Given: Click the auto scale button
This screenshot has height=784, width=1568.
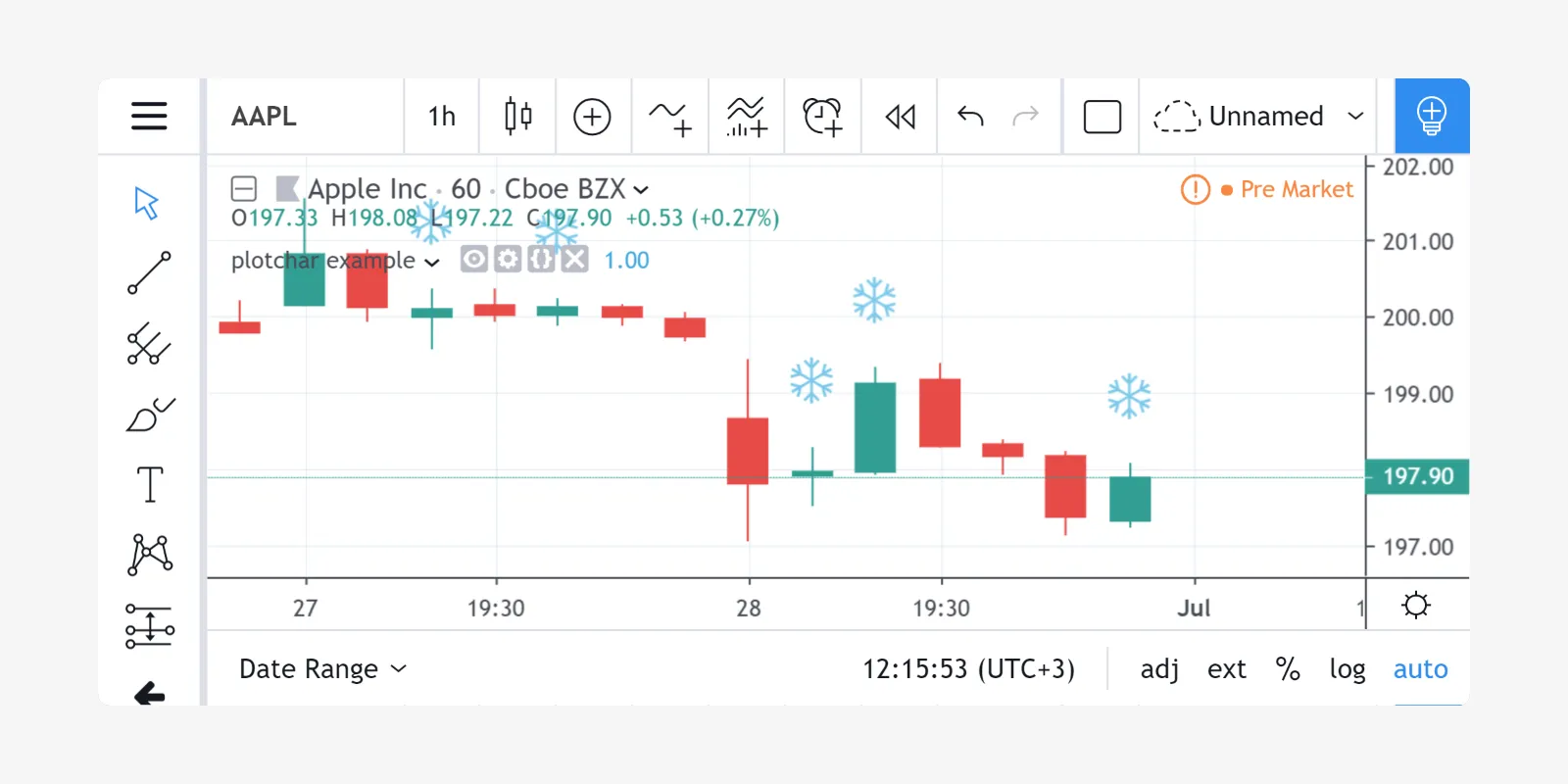Looking at the screenshot, I should [1420, 669].
